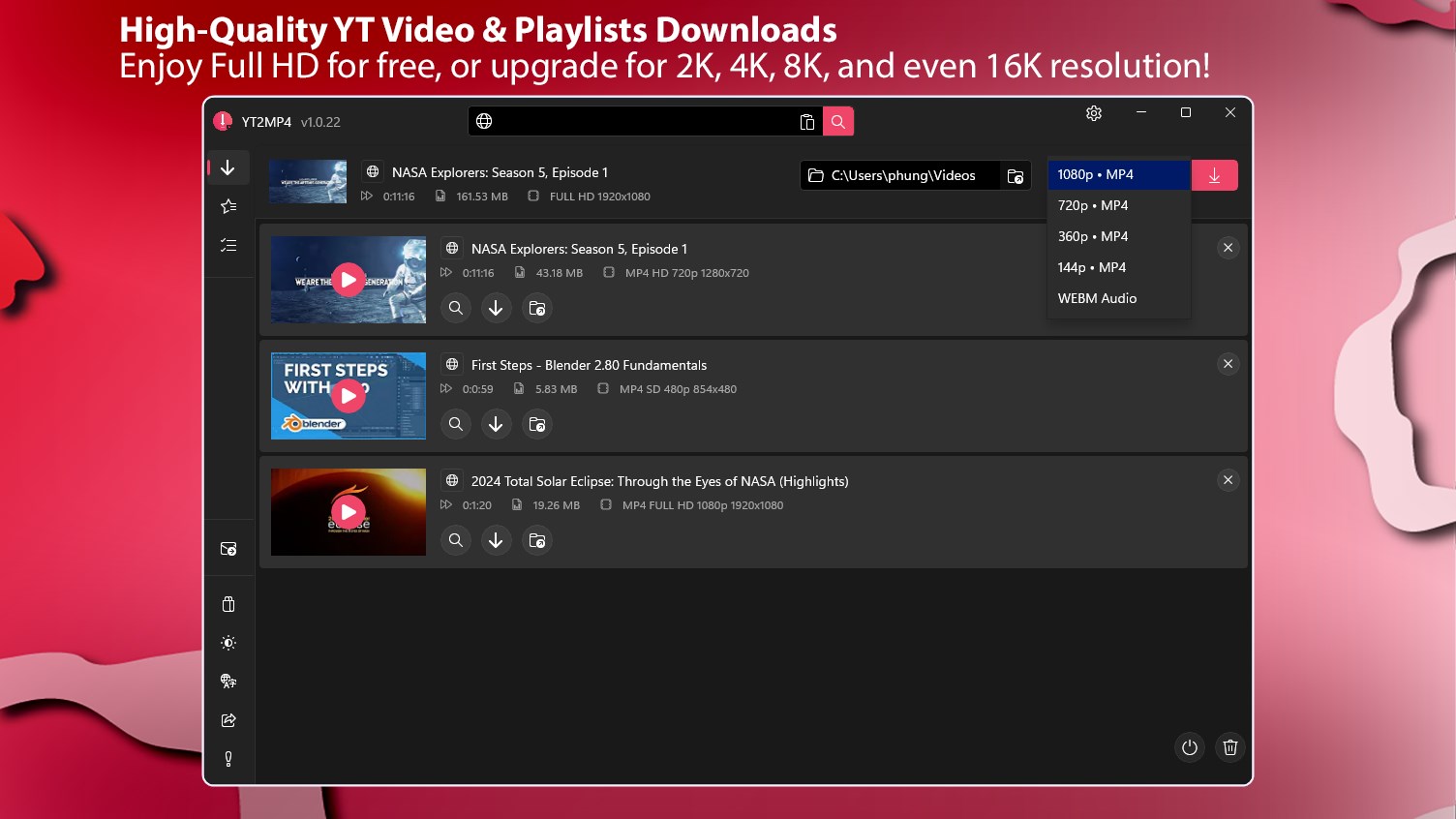Click the 'v1.0.22' version text
The width and height of the screenshot is (1456, 819).
pyautogui.click(x=320, y=122)
